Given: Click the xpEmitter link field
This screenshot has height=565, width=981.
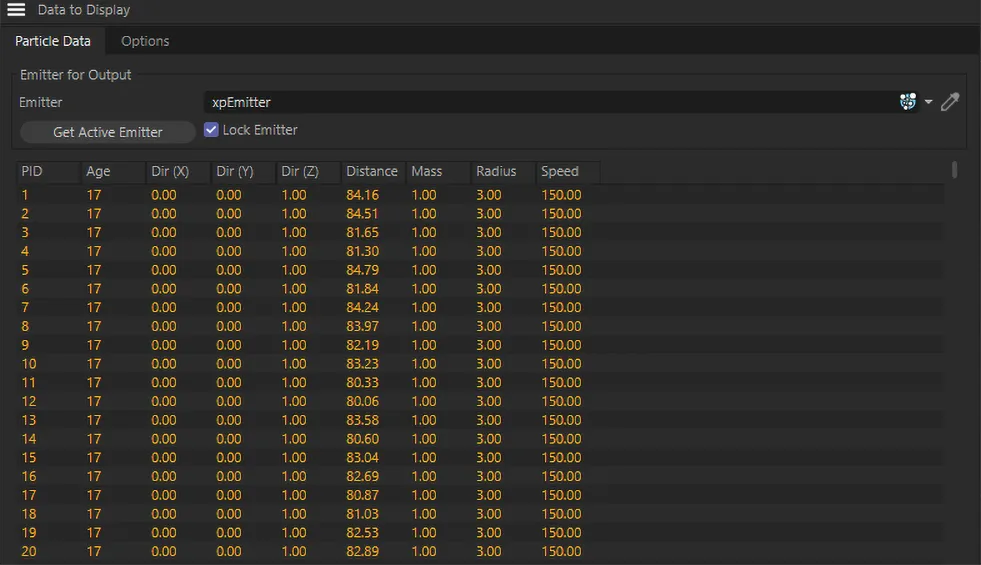Looking at the screenshot, I should 550,102.
